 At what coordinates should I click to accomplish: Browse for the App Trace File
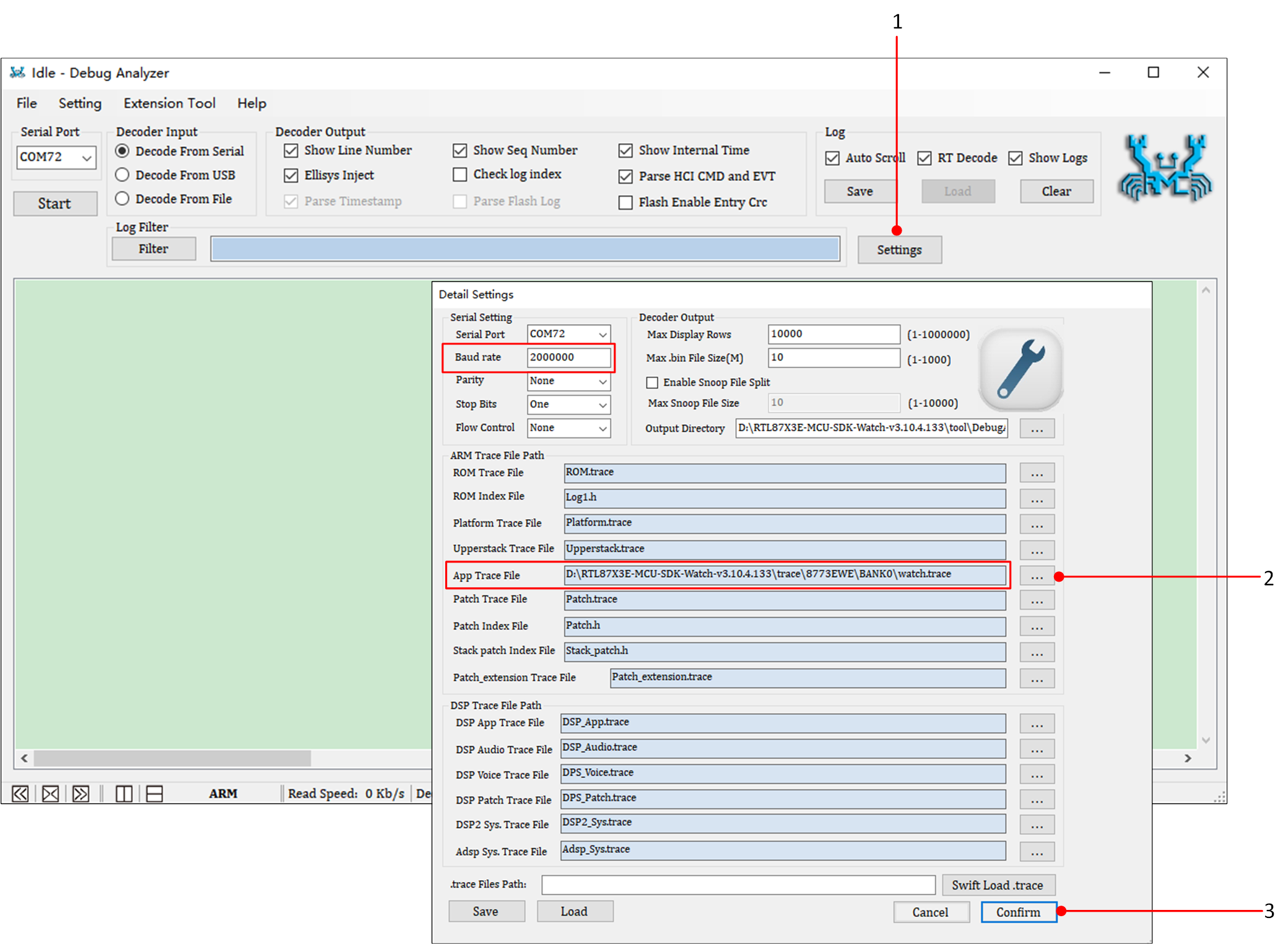tap(1037, 576)
